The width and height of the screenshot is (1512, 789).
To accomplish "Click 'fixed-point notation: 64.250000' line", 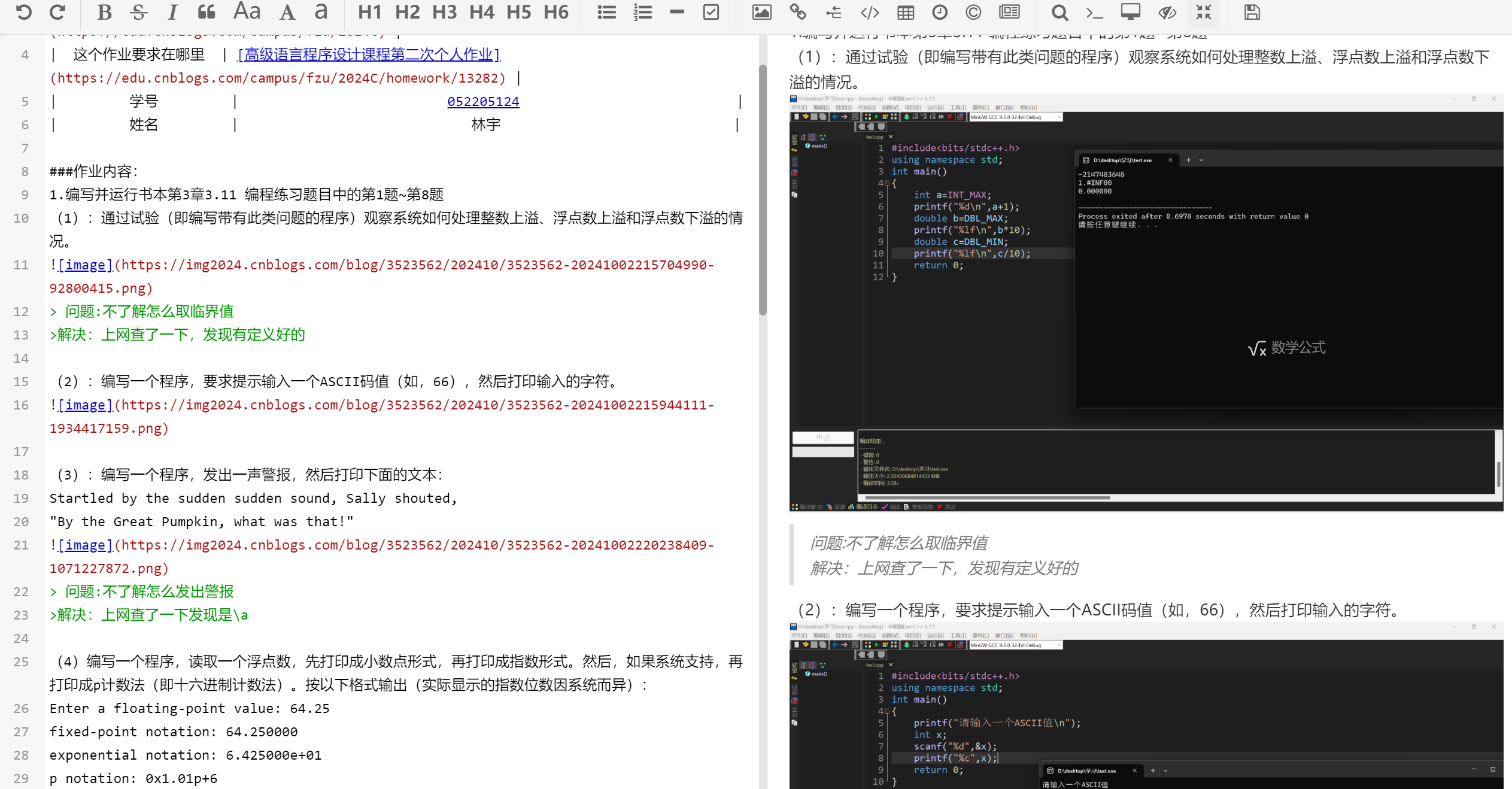I will 174,732.
